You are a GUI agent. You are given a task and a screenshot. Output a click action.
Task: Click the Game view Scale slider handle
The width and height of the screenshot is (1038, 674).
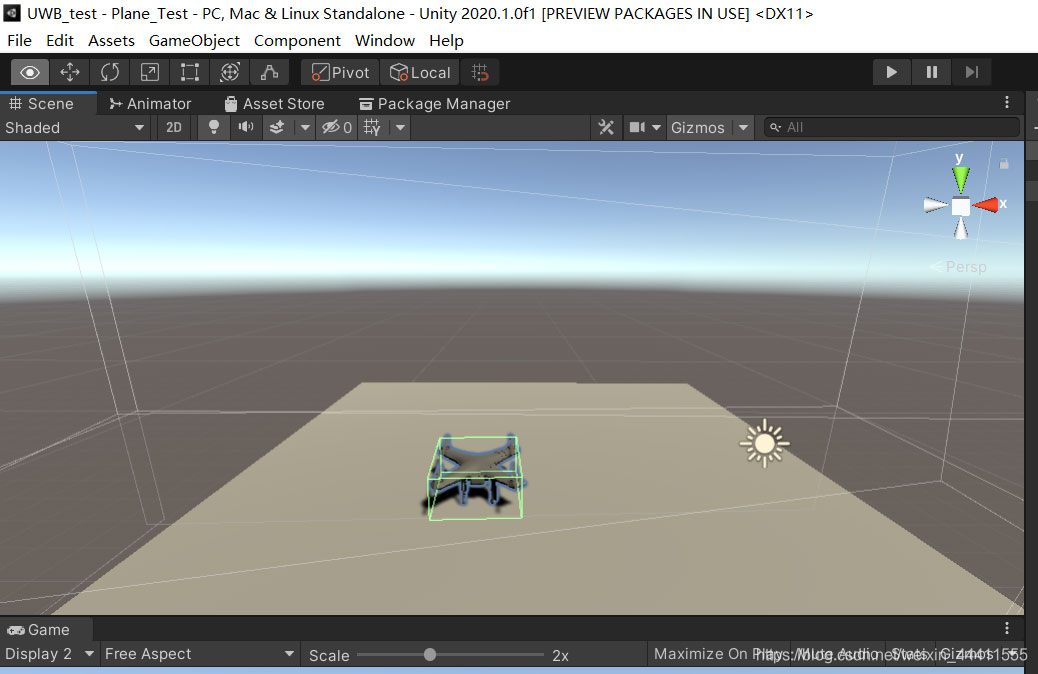430,655
